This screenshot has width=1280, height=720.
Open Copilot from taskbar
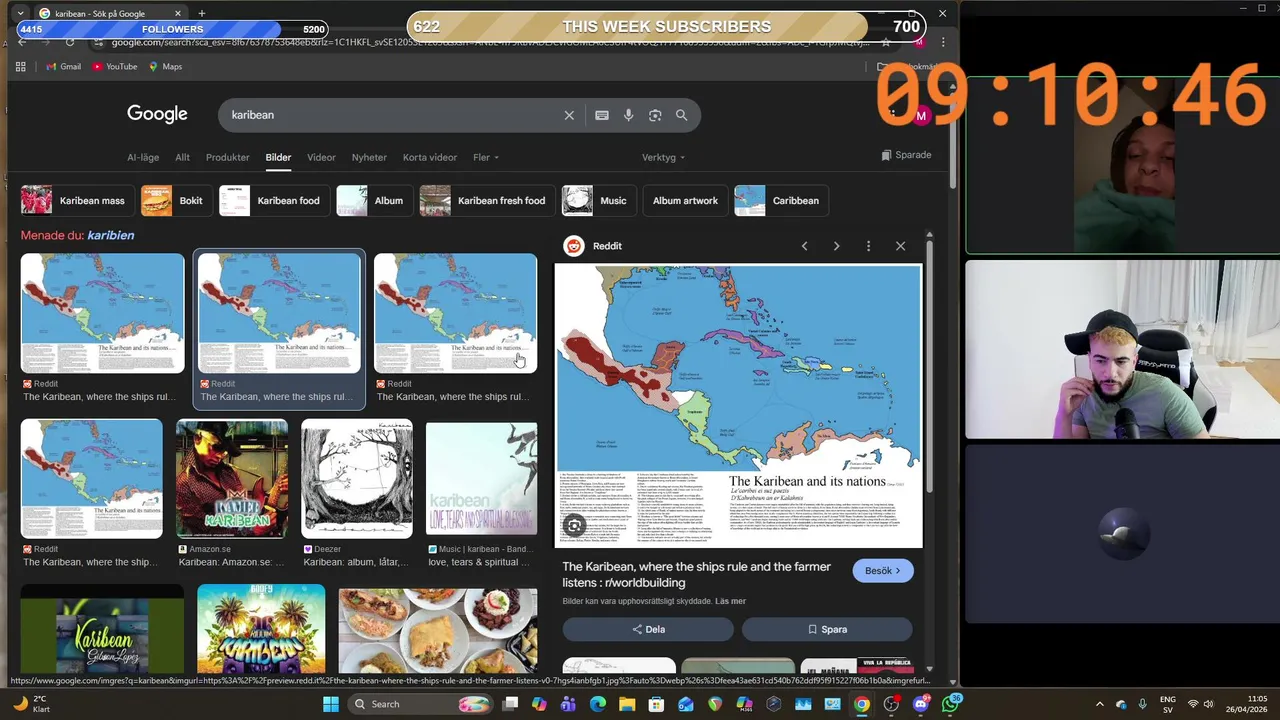539,704
